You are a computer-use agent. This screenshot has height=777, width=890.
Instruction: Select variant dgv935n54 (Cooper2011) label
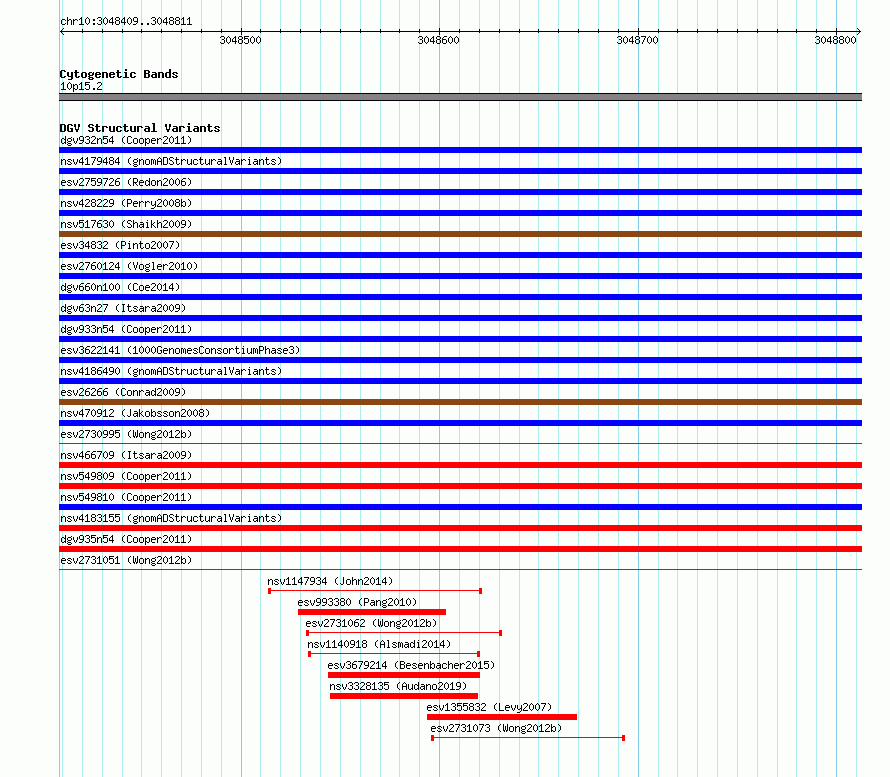pyautogui.click(x=126, y=539)
